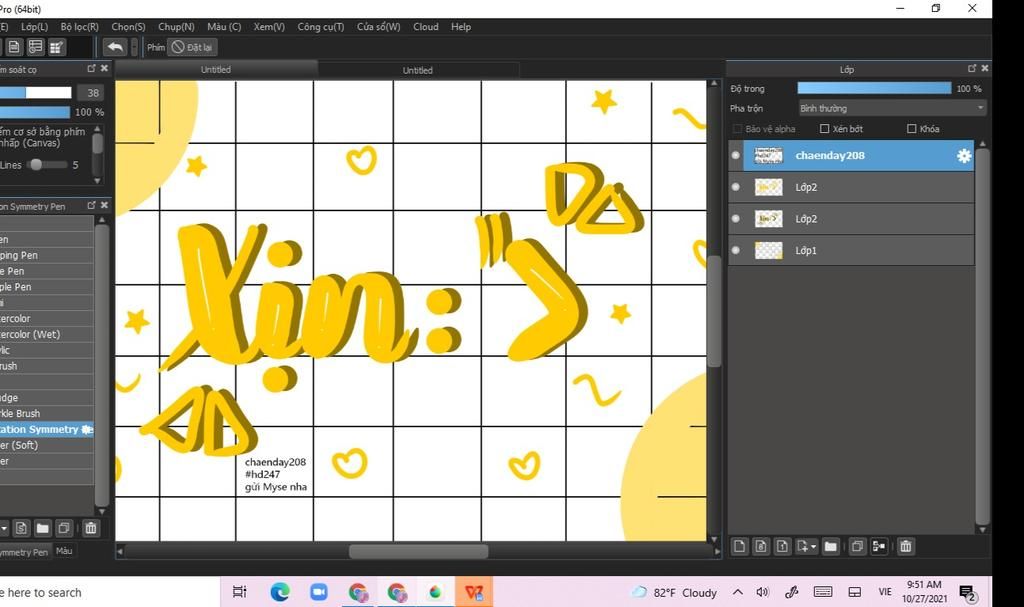This screenshot has width=1024, height=607.
Task: Close the Lớp layer panel
Action: pyautogui.click(x=985, y=69)
